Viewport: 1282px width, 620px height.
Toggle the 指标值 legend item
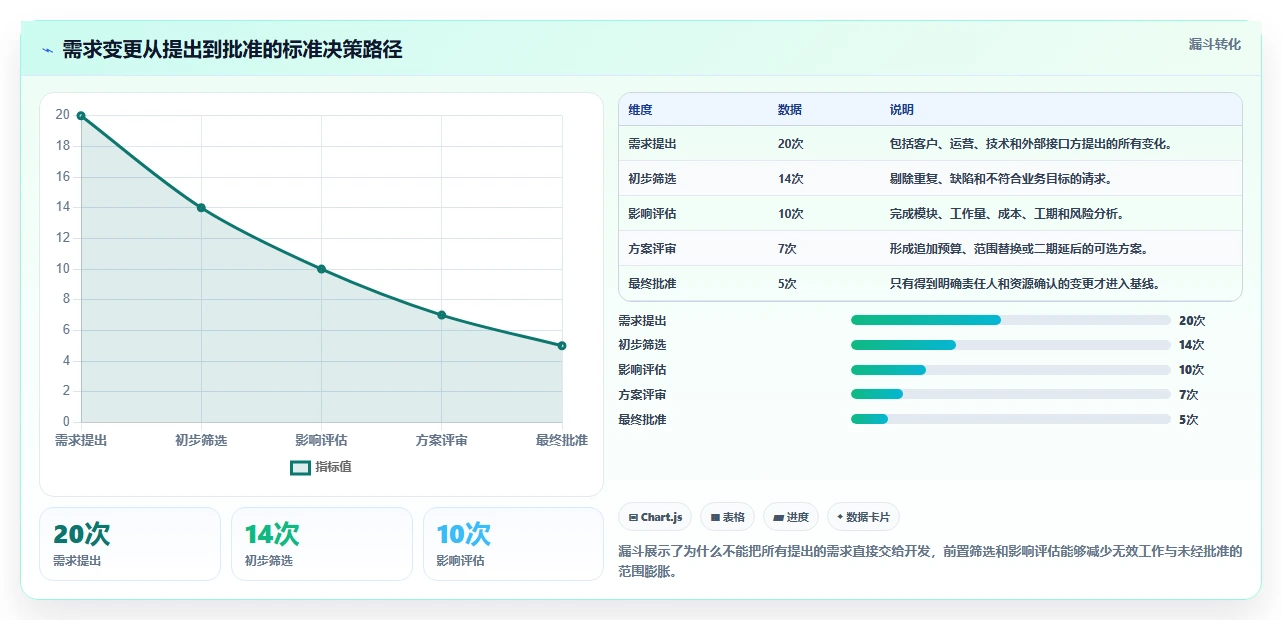(321, 467)
